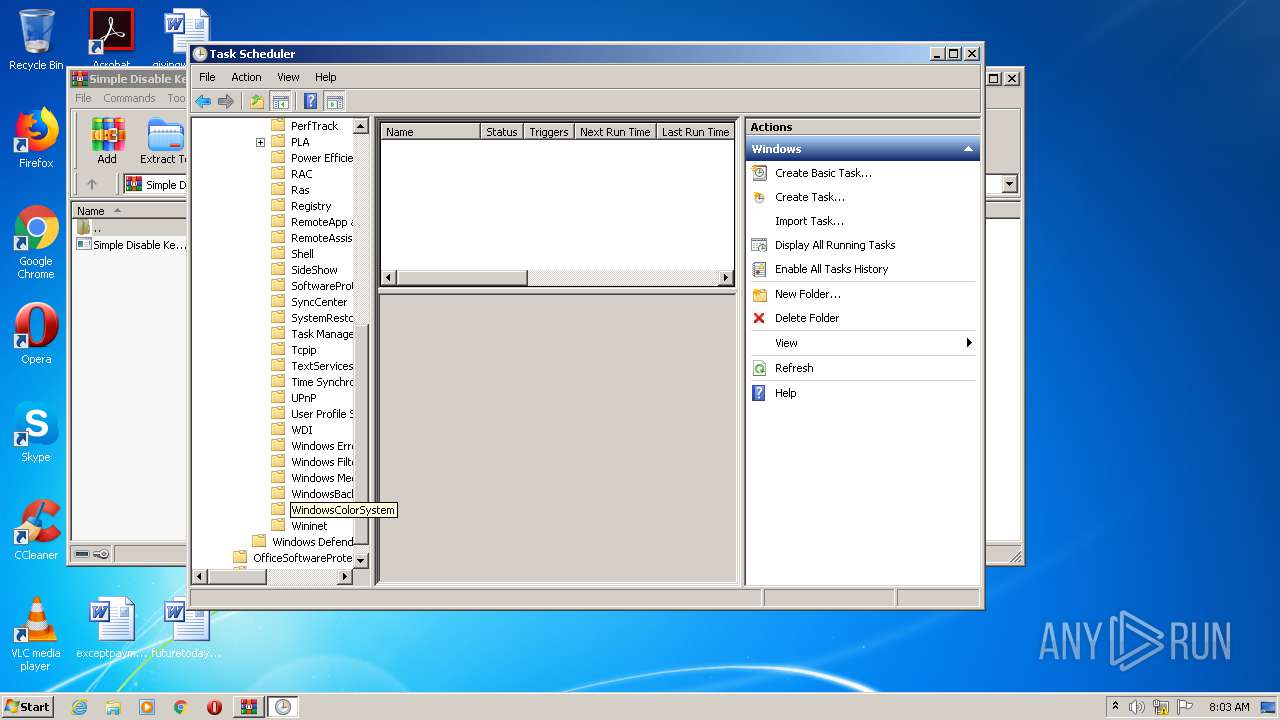Viewport: 1280px width, 720px height.
Task: Toggle the Show/Hide Console Tree icon
Action: [x=281, y=101]
